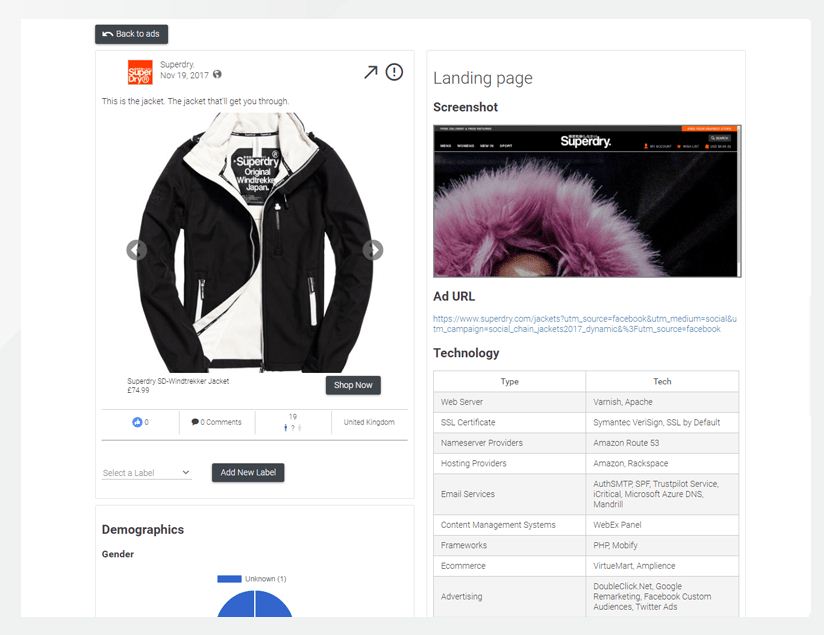Click the Superdry advertiser name
The image size is (824, 635).
tap(177, 64)
